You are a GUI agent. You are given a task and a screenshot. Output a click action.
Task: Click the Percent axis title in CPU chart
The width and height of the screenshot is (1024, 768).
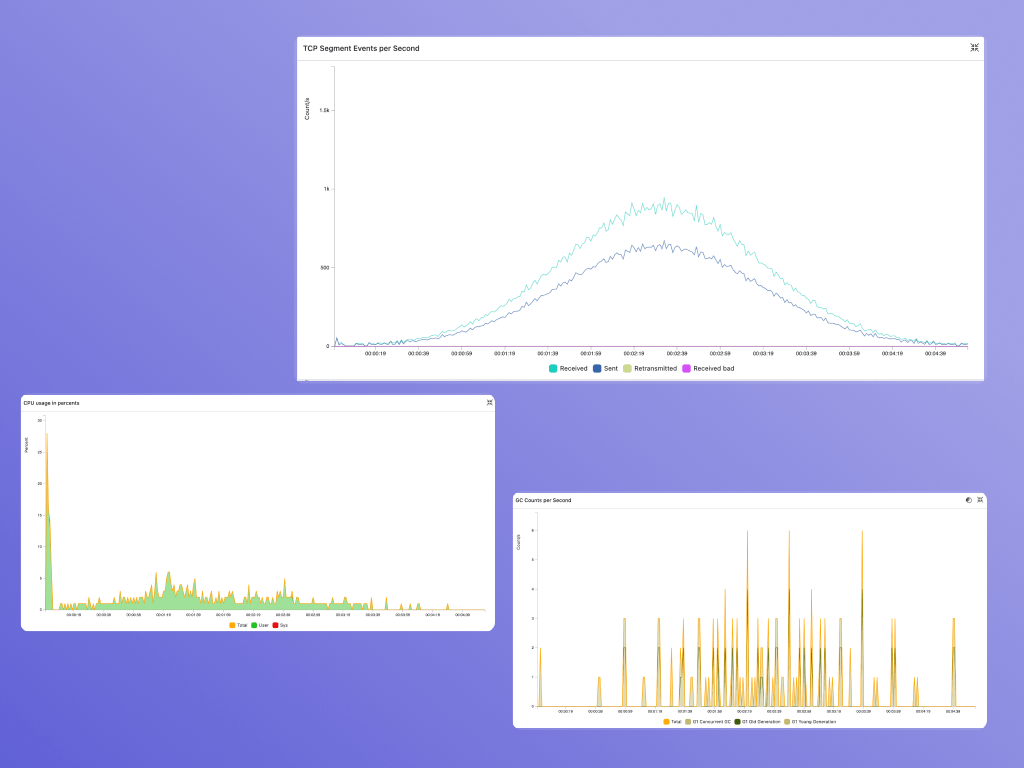click(26, 445)
